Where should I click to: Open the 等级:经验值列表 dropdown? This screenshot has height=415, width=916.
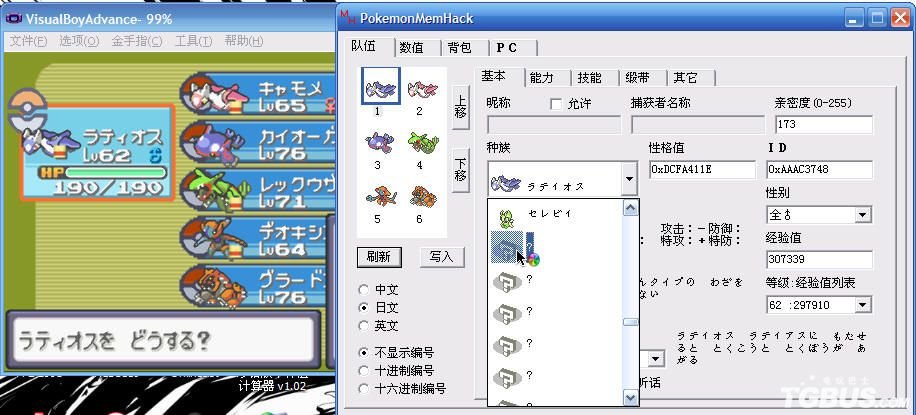(863, 305)
